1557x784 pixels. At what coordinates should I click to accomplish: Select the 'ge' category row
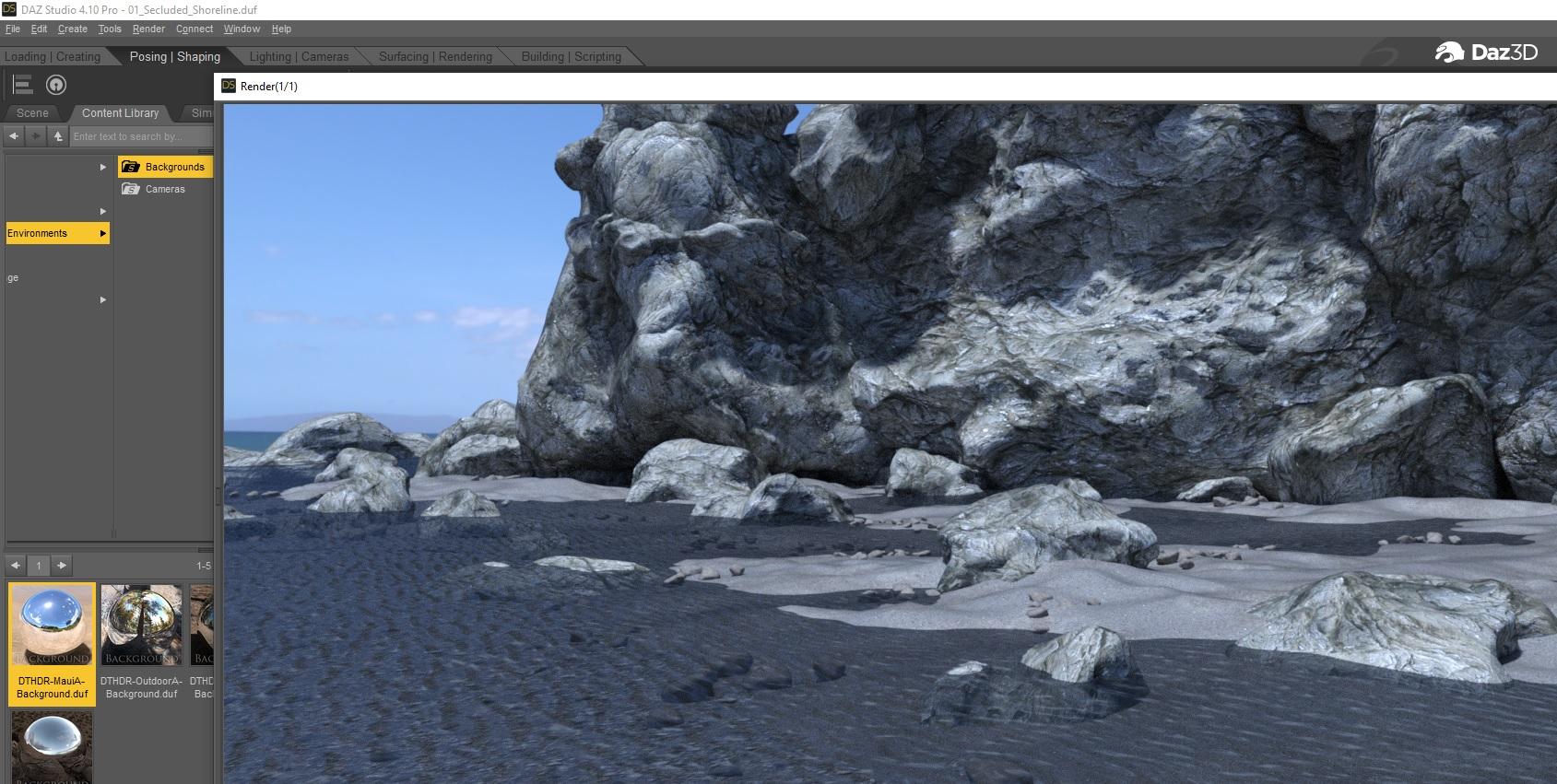click(x=57, y=278)
